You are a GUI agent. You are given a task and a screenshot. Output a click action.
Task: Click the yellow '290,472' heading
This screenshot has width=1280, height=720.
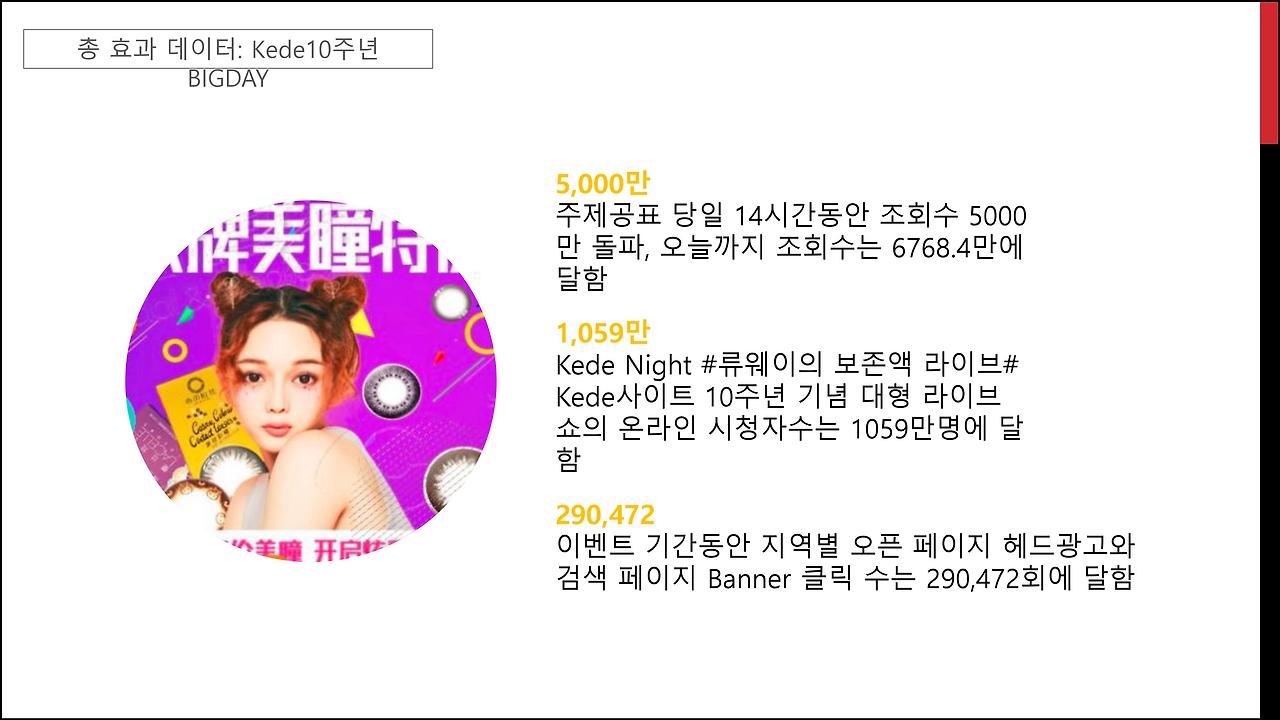pos(606,515)
